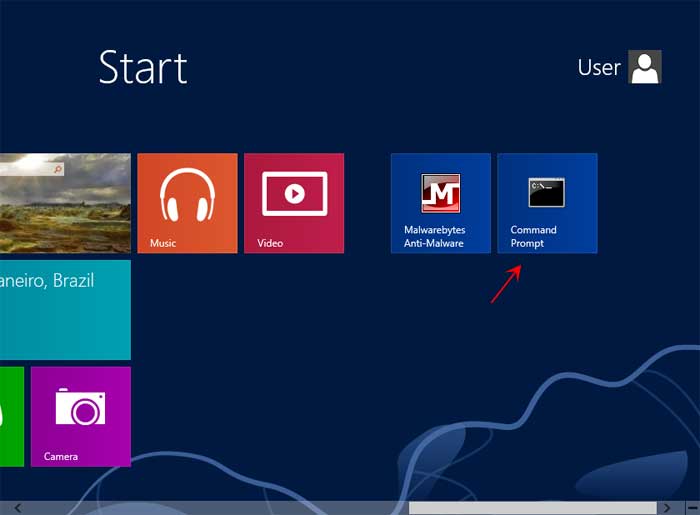
Task: Select the "Music" tile label
Action: coord(163,243)
